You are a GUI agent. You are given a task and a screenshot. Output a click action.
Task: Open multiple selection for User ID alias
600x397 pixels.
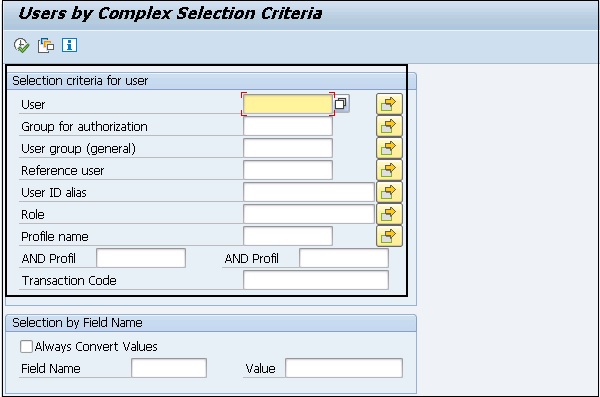(389, 192)
